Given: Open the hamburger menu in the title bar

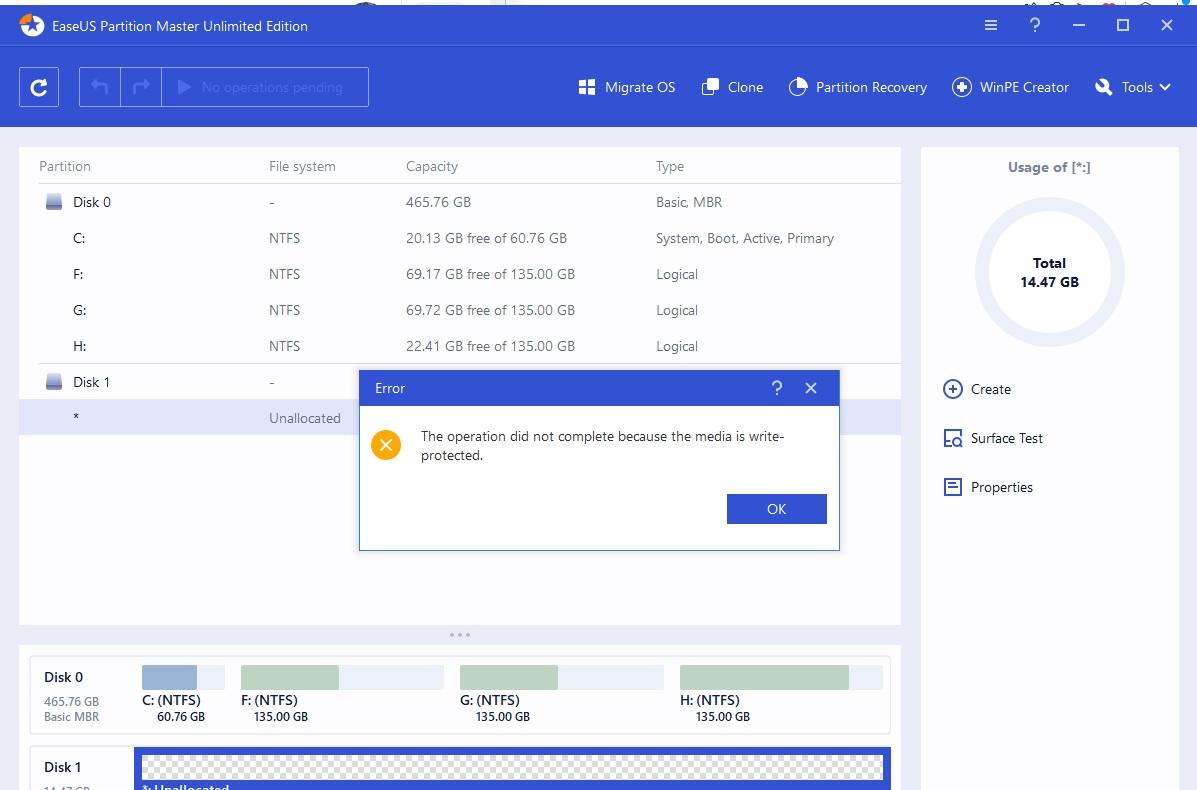Looking at the screenshot, I should (x=991, y=25).
